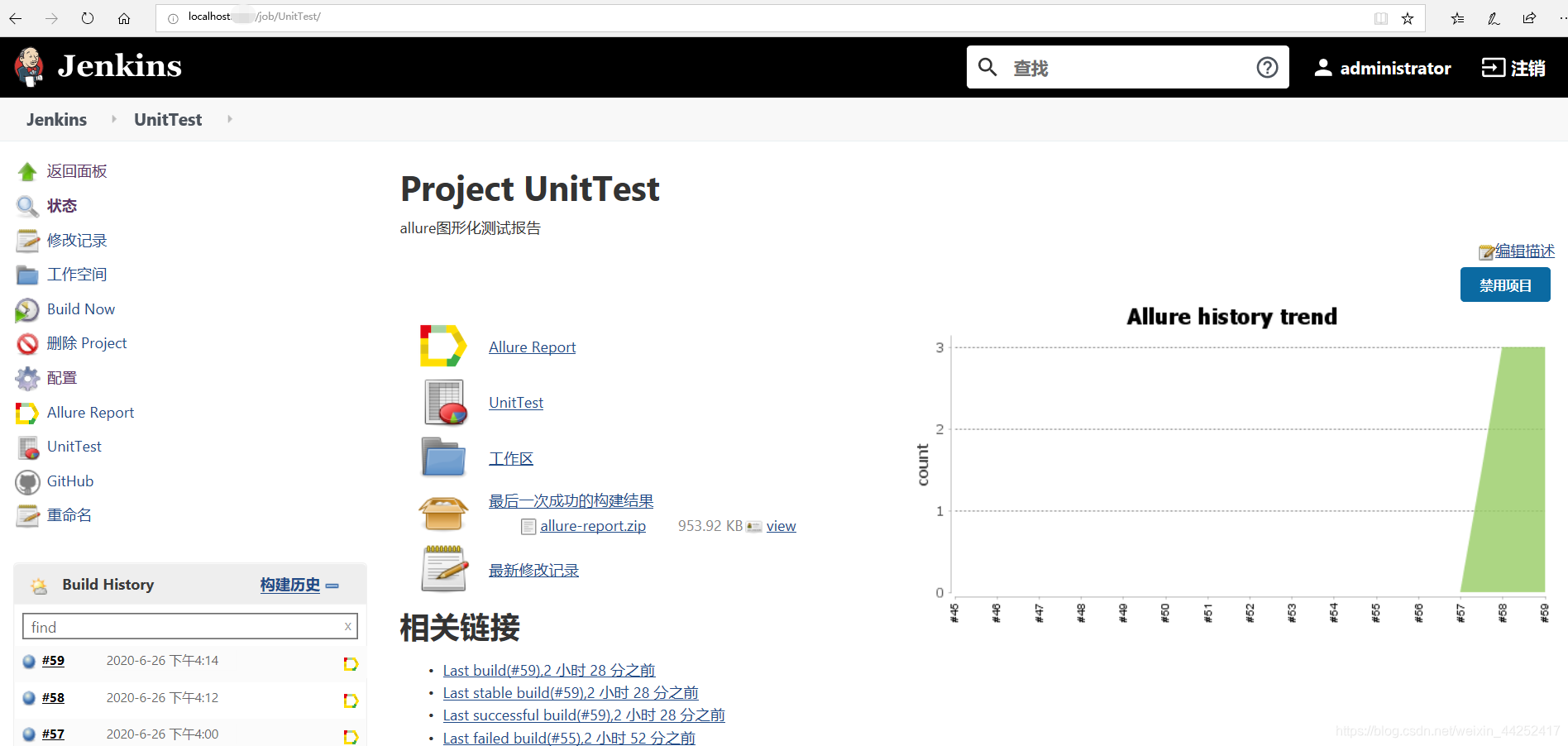Click the view link beside allure-report.zip
The image size is (1568, 746).
coord(781,526)
